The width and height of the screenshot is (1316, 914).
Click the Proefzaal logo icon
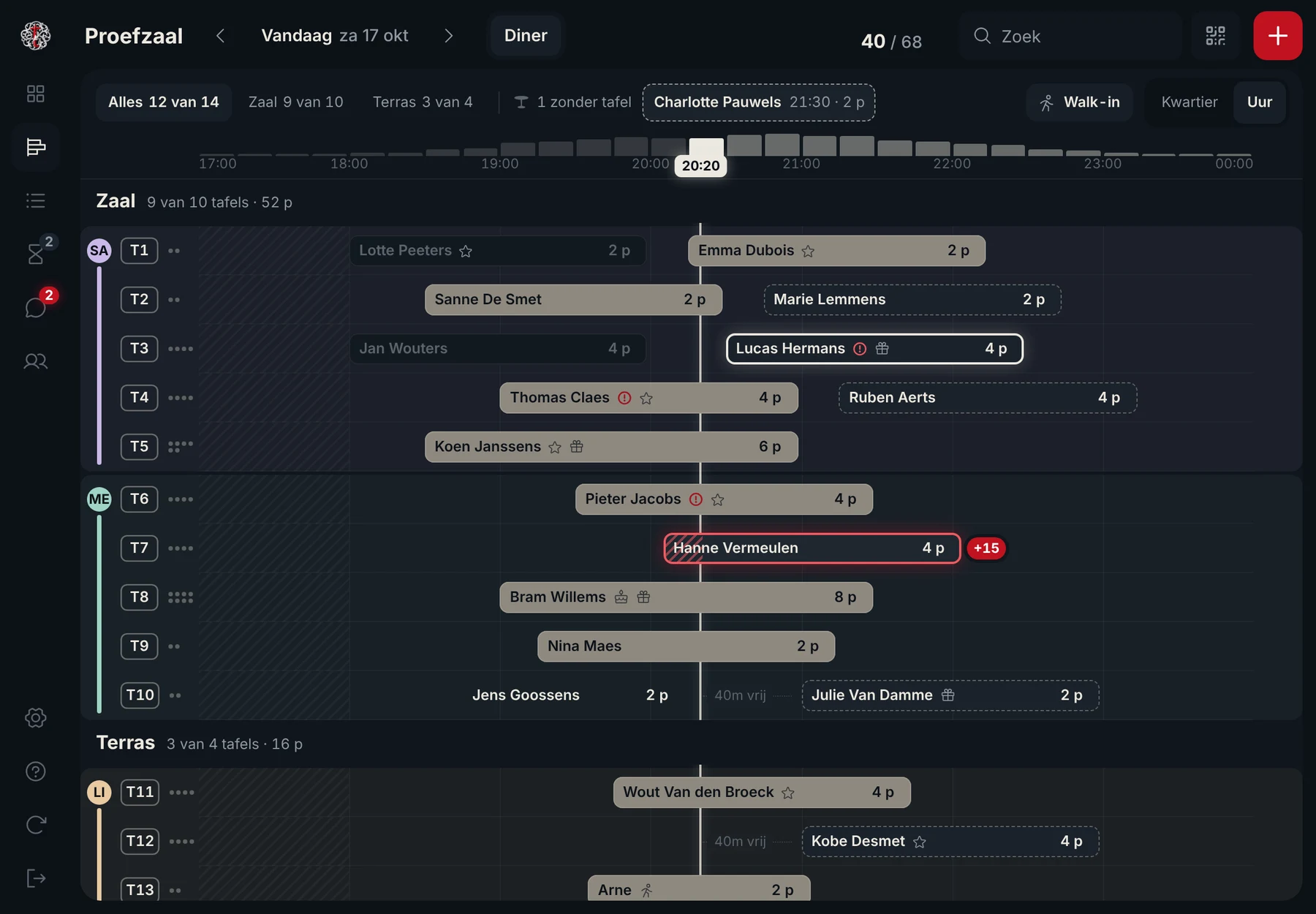tap(35, 36)
